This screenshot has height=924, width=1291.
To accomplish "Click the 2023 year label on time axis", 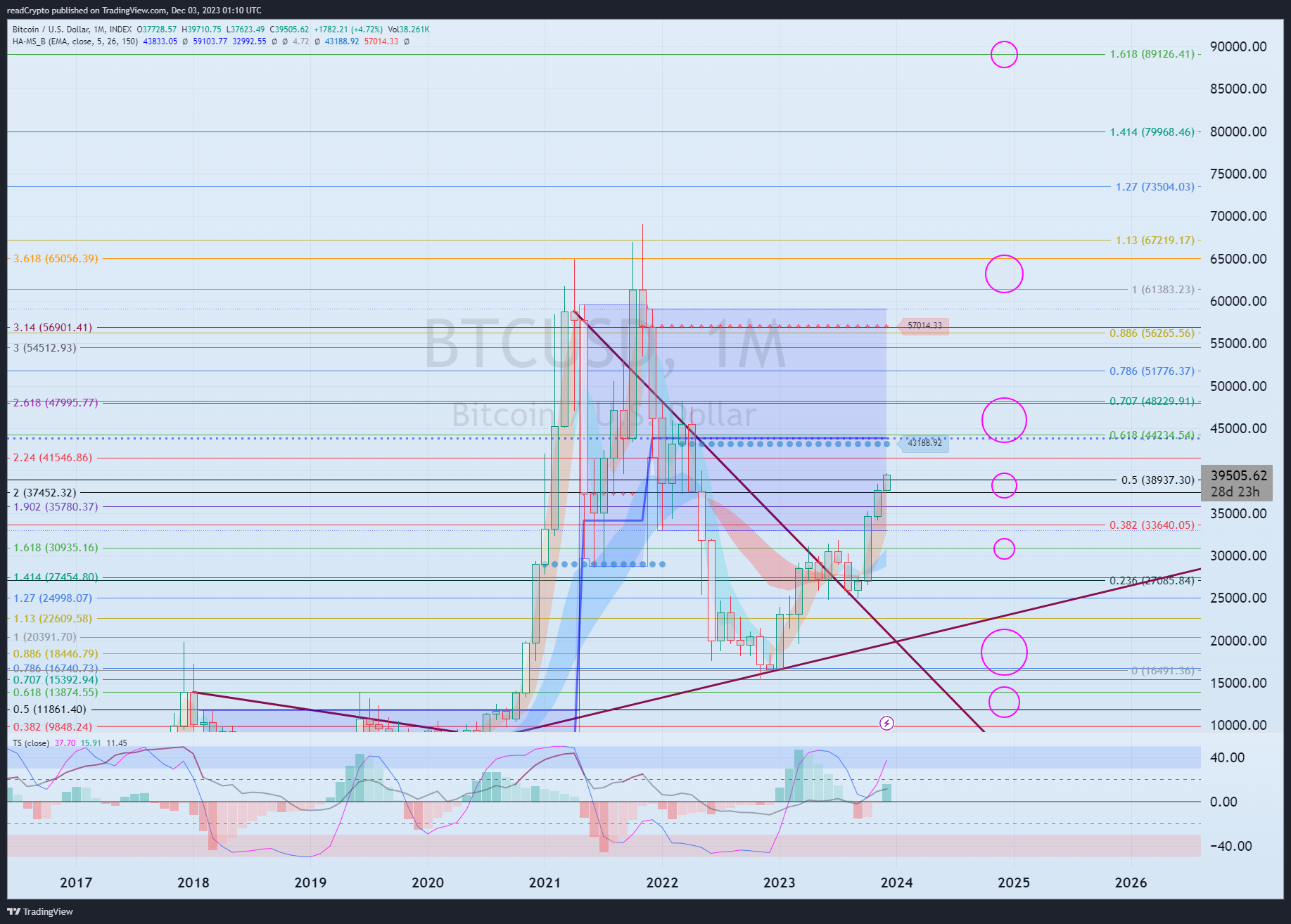I will click(779, 883).
